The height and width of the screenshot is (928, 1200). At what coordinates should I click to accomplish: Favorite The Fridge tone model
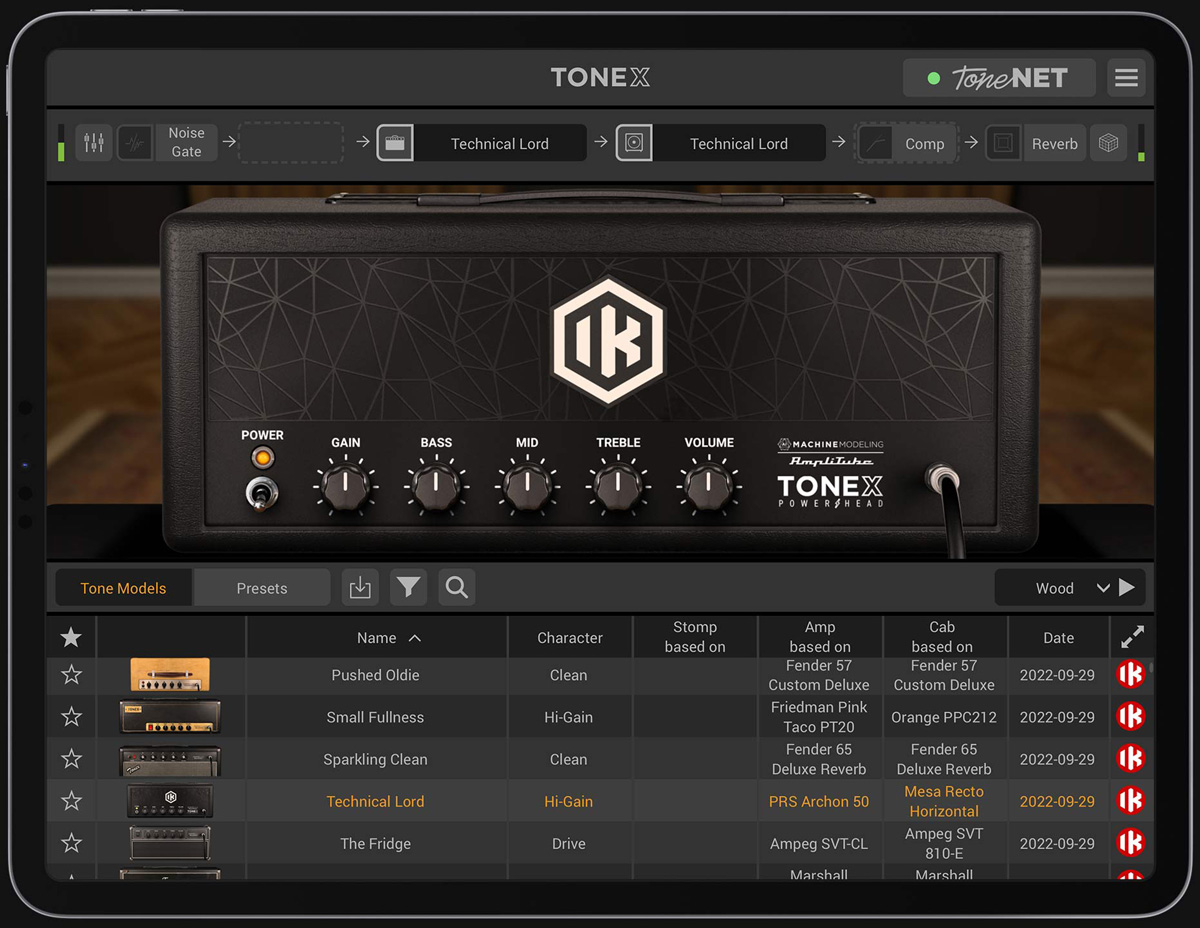(71, 843)
